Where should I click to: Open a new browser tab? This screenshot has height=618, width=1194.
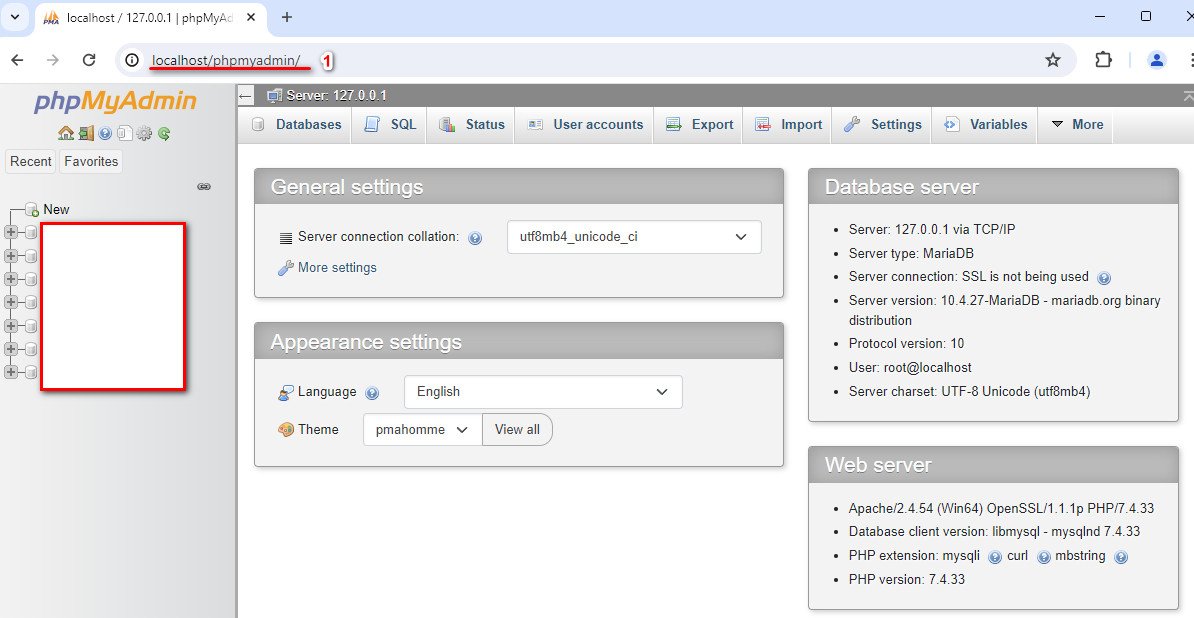(287, 17)
